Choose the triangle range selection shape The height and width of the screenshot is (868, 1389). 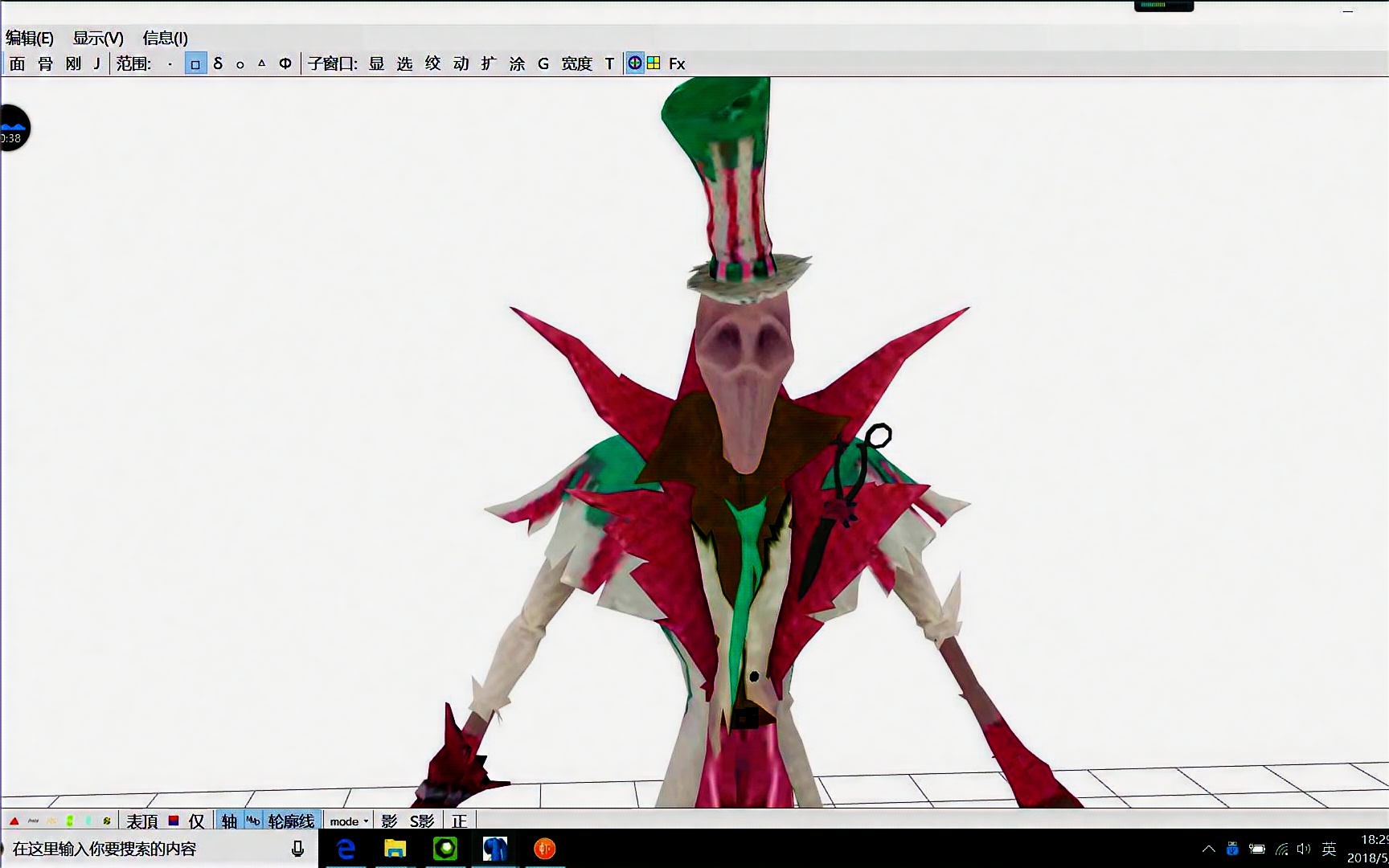(261, 63)
